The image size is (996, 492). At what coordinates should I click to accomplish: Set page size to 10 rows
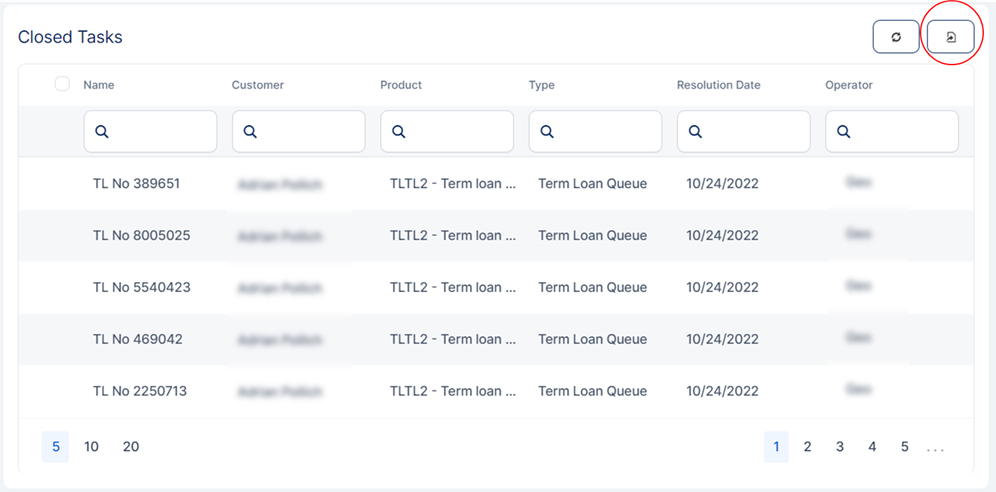91,447
